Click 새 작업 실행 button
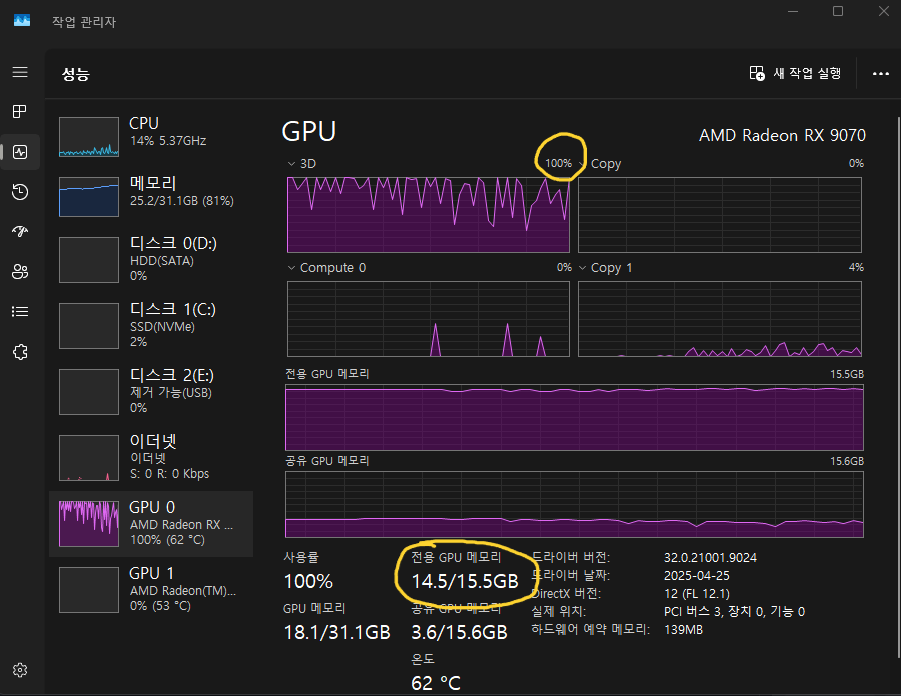Viewport: 901px width, 696px height. 795,73
